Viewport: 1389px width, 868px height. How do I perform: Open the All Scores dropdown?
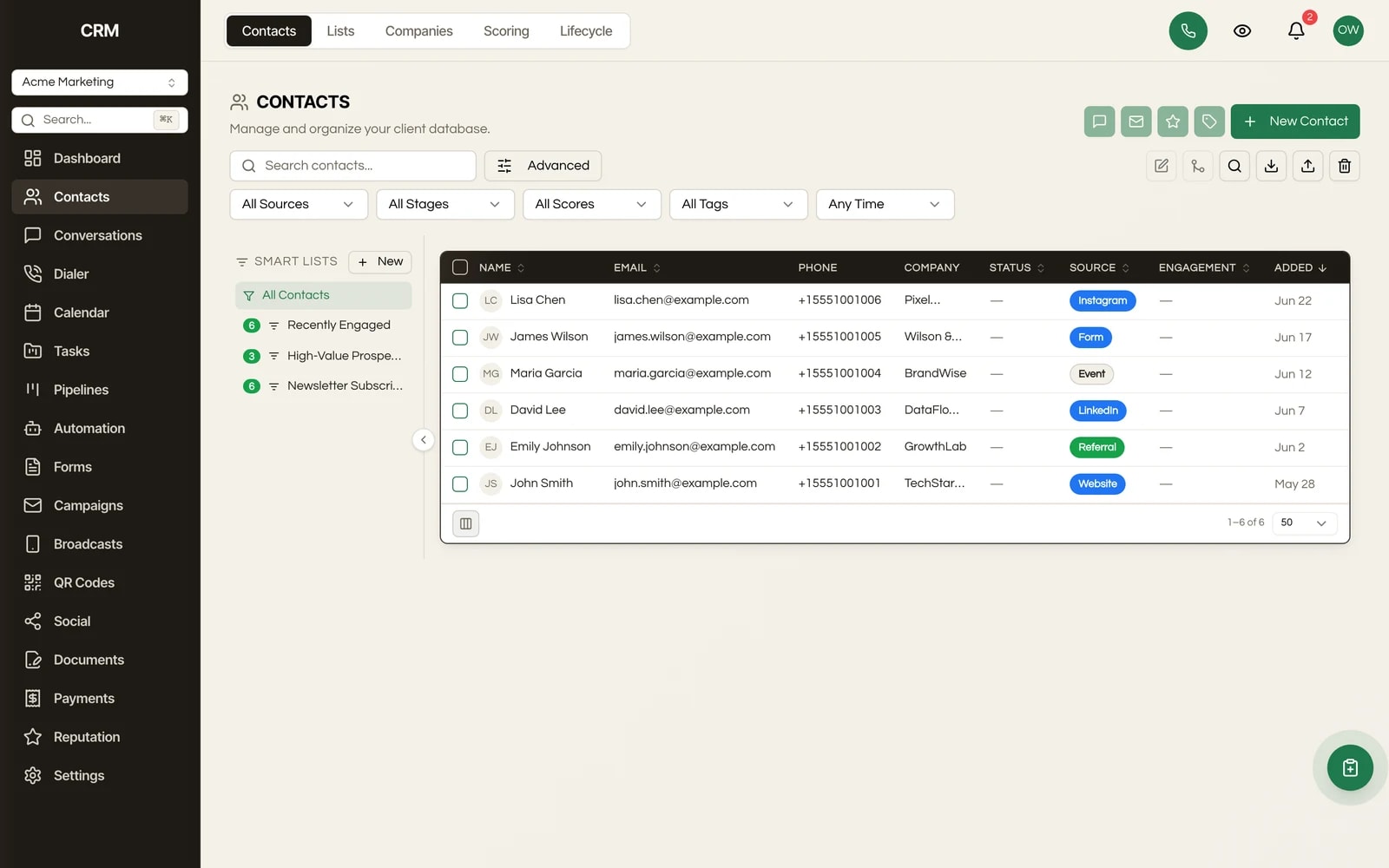[x=592, y=204]
